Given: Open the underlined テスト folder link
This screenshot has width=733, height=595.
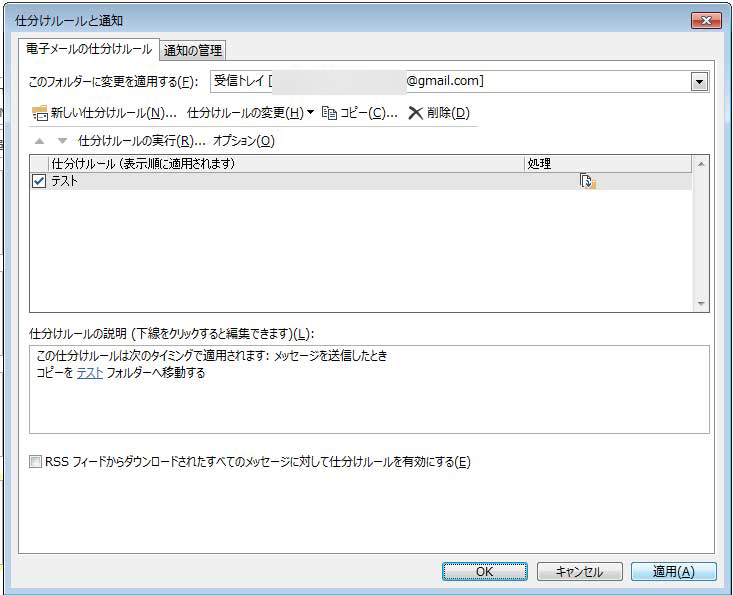Looking at the screenshot, I should pyautogui.click(x=90, y=373).
